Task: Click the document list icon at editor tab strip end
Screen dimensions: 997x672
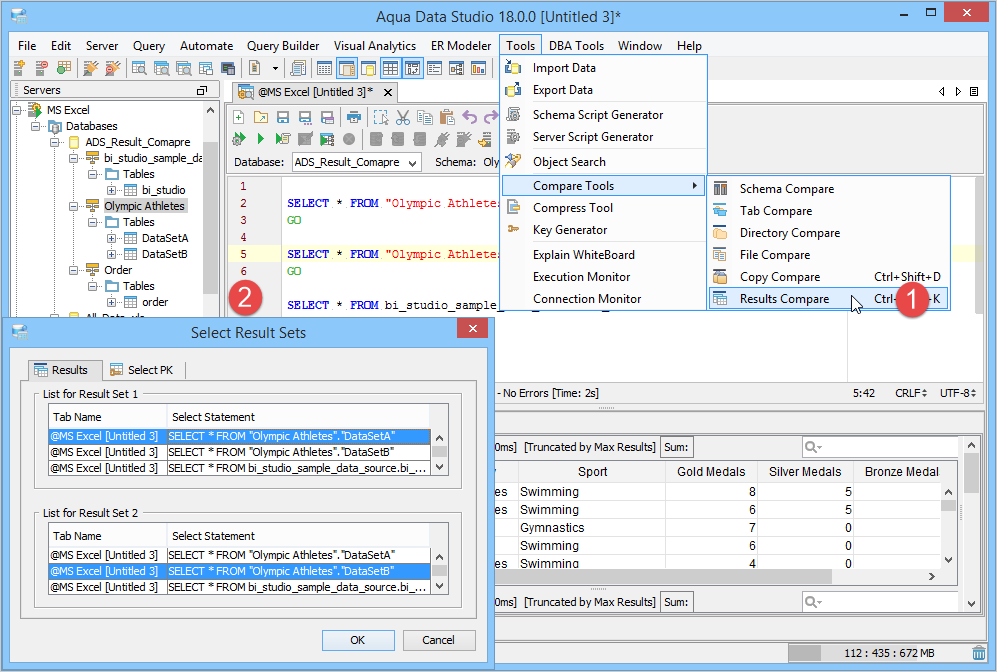Action: click(973, 92)
